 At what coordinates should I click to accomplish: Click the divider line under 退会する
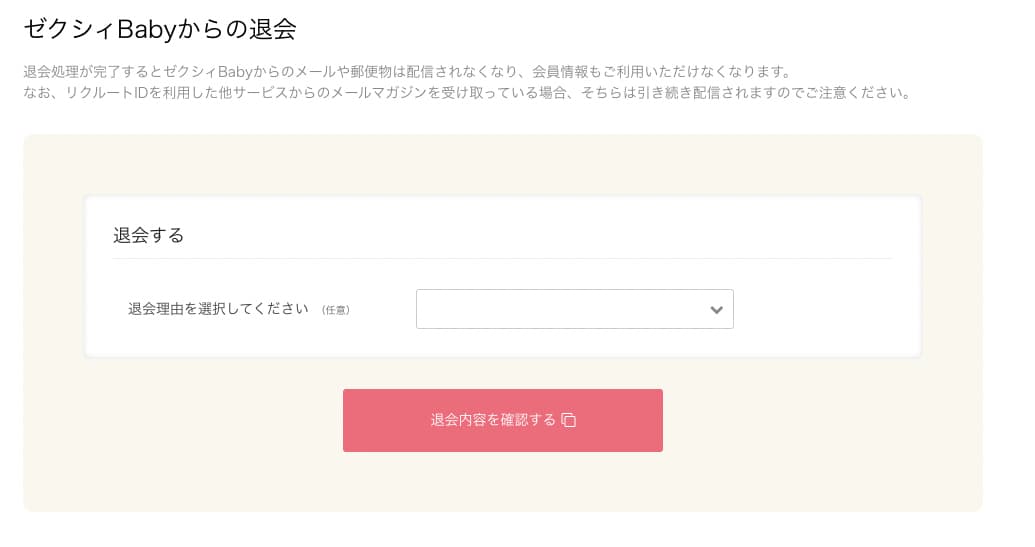(502, 259)
